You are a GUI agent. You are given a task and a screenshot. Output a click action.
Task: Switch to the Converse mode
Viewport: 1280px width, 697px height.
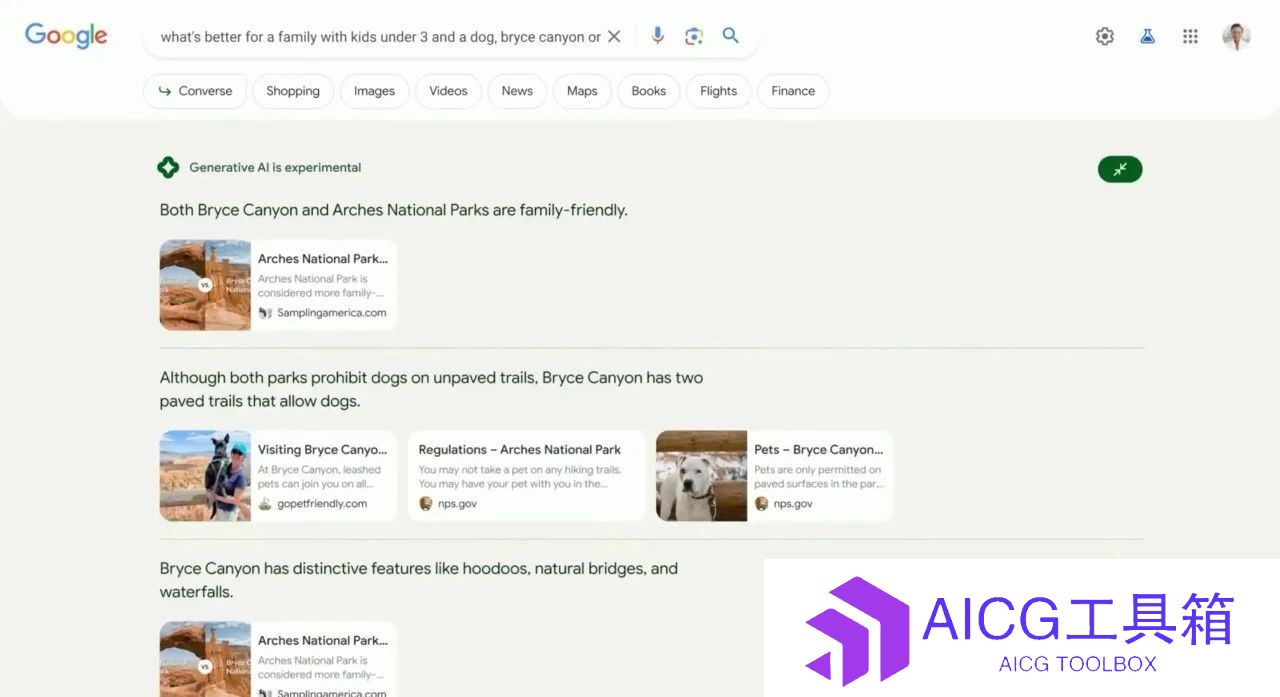[x=194, y=91]
